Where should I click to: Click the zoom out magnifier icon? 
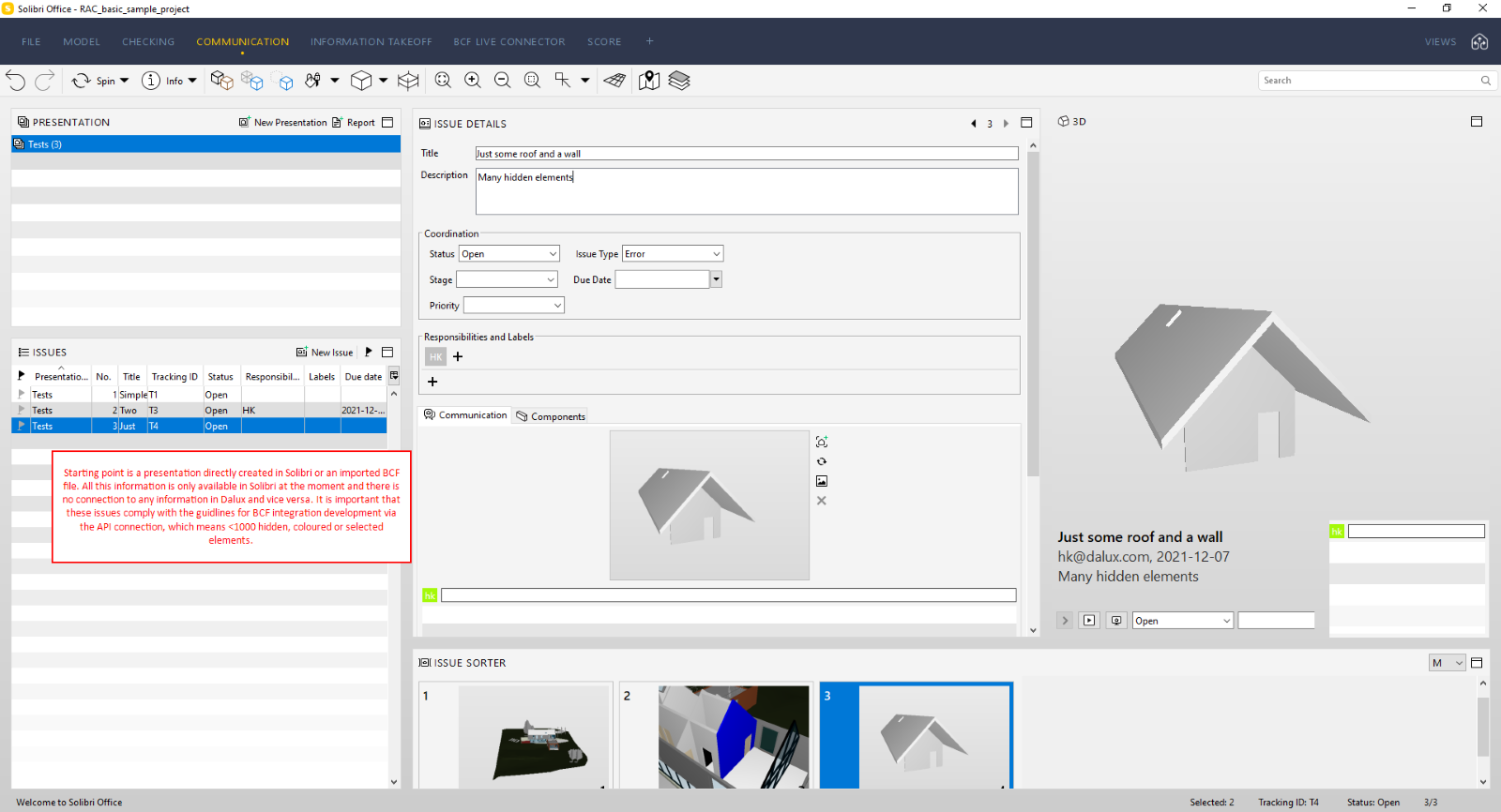pyautogui.click(x=503, y=81)
